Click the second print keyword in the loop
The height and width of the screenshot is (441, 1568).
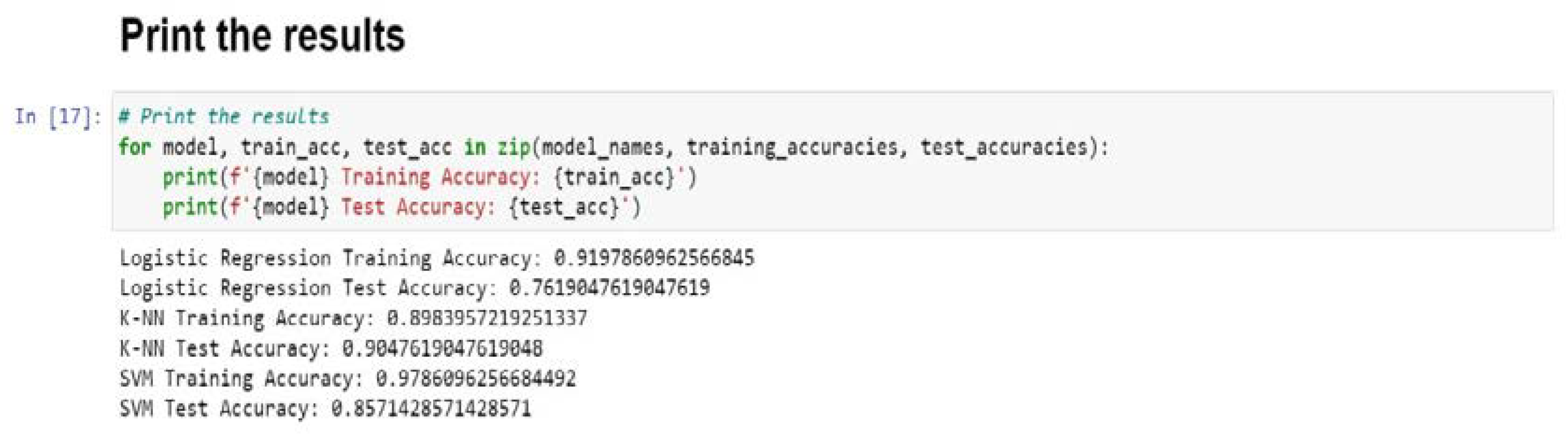190,207
